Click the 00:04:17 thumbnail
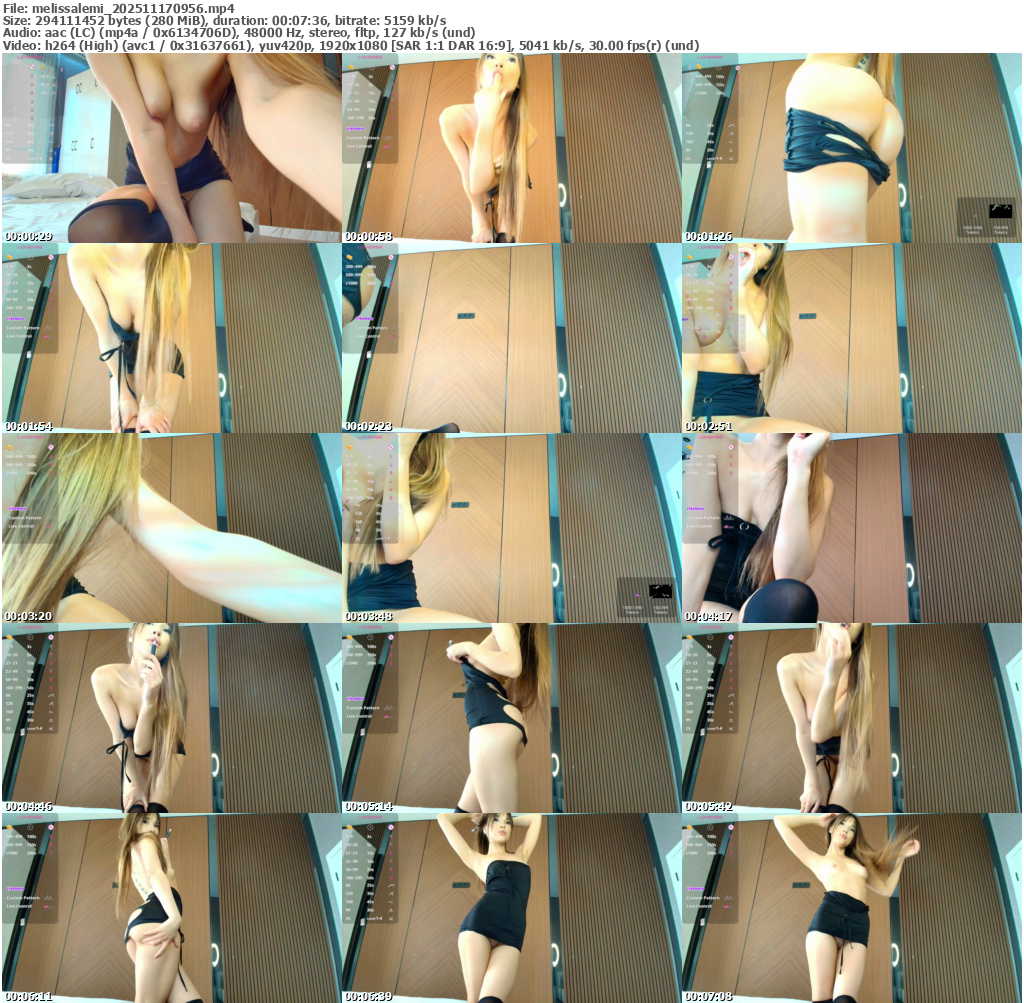The image size is (1024, 1003). (x=851, y=528)
